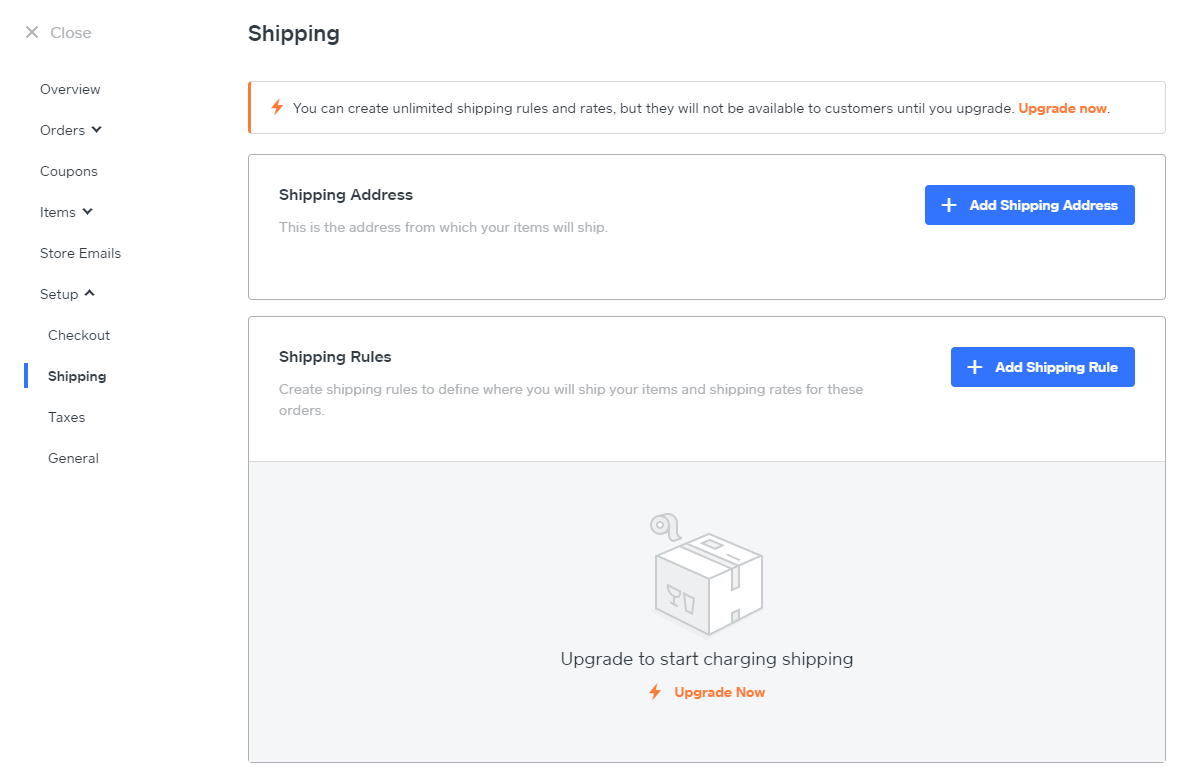Click the lightning icon beside Upgrade Now
The height and width of the screenshot is (773, 1190).
(x=655, y=692)
